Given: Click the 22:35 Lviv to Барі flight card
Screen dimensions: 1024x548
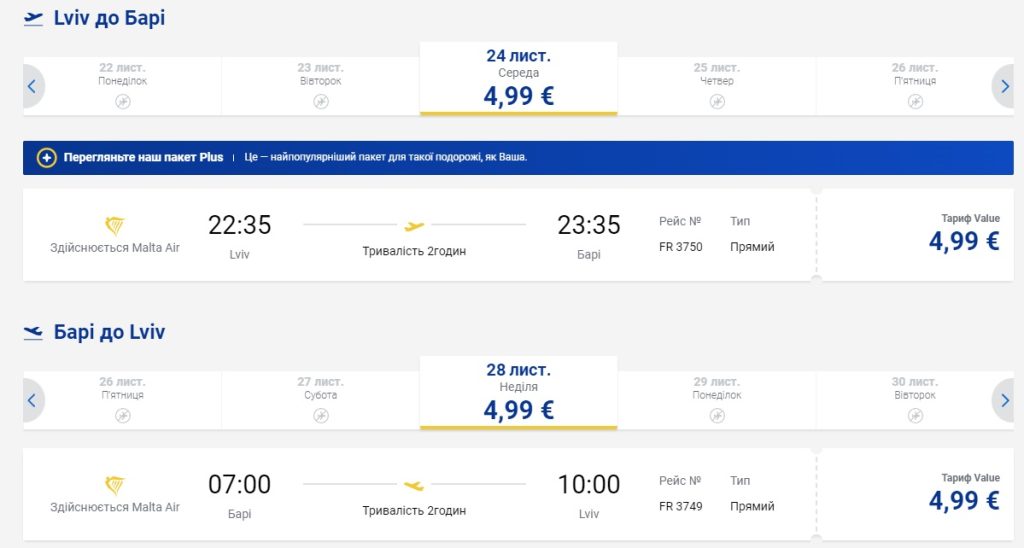Looking at the screenshot, I should tap(420, 235).
